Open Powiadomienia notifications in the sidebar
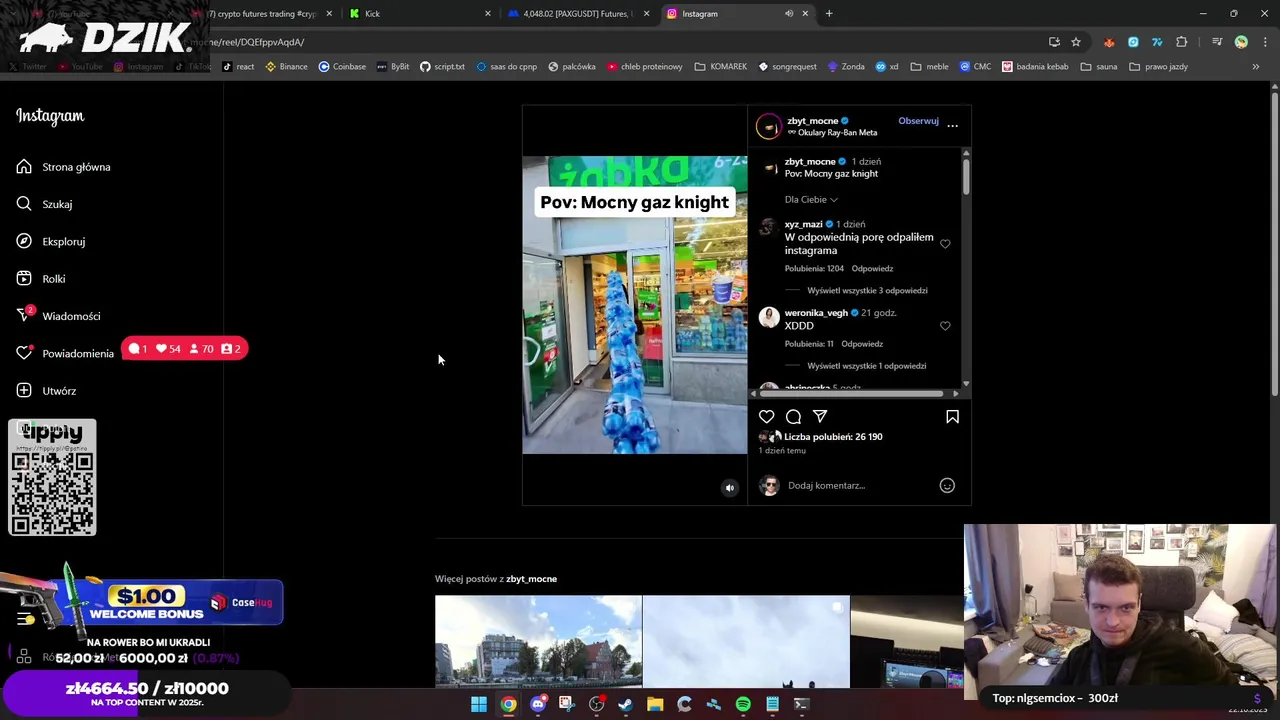Screen dimensions: 1280x720 click(65, 353)
